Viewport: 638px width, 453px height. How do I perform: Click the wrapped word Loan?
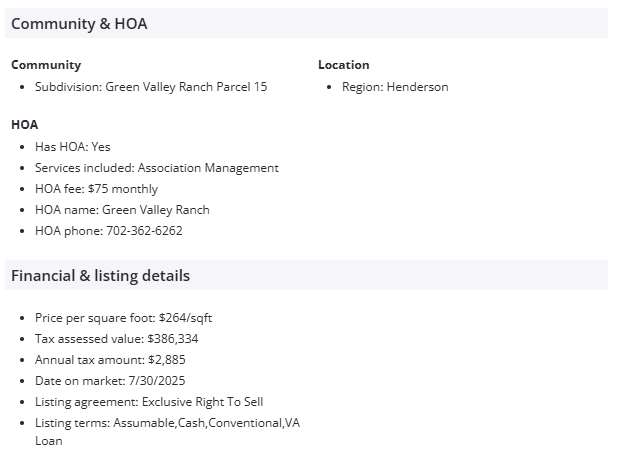tap(49, 440)
